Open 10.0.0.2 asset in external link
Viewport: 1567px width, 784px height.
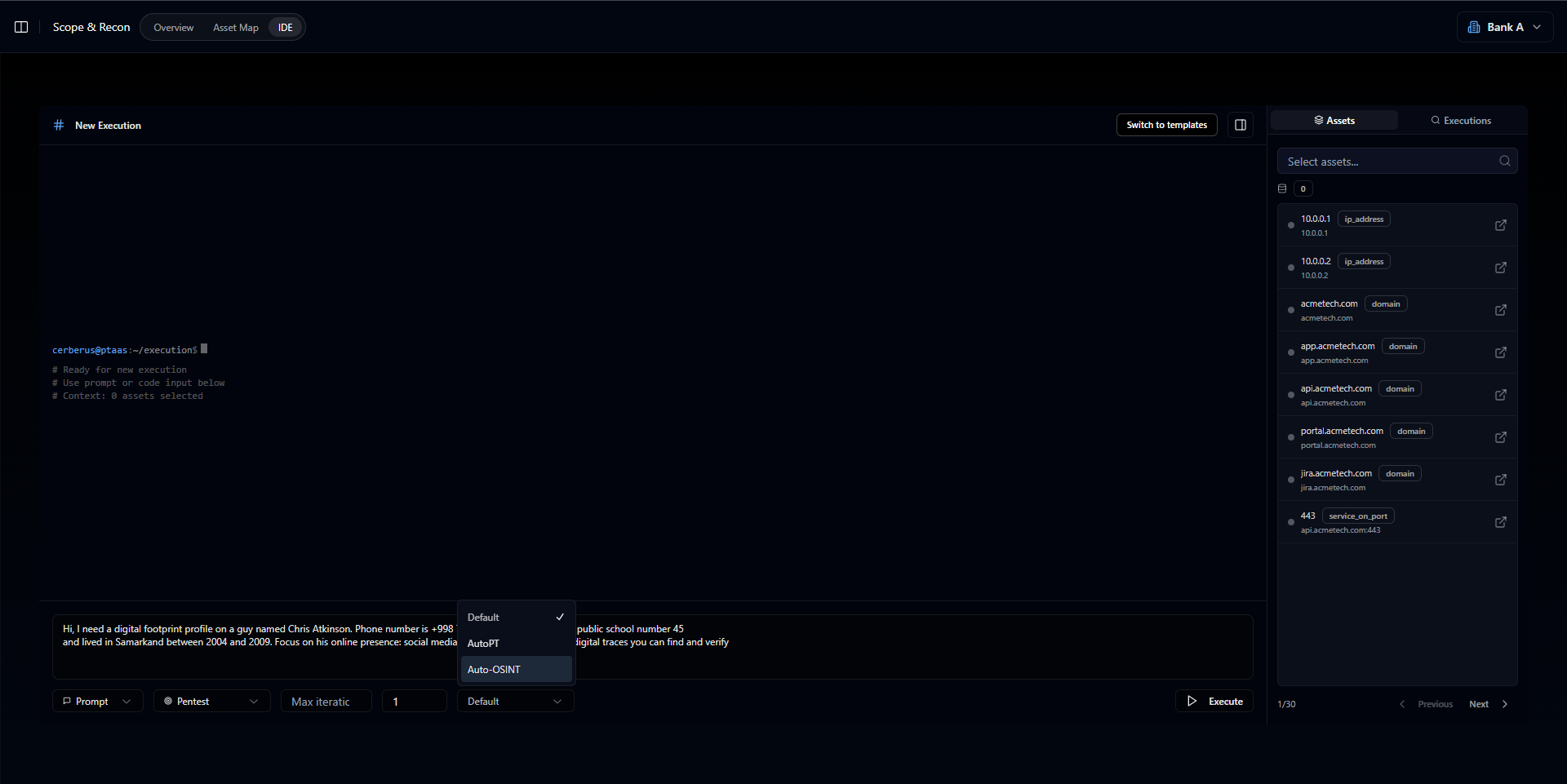pos(1500,268)
